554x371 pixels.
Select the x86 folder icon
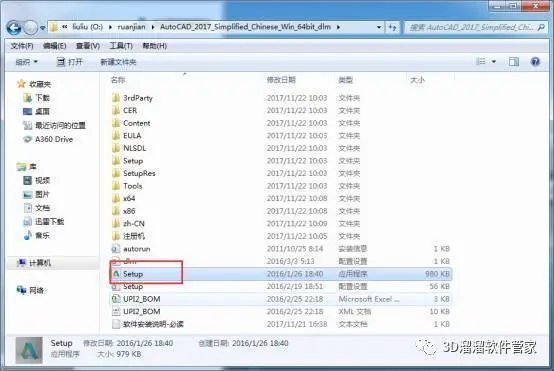(116, 211)
